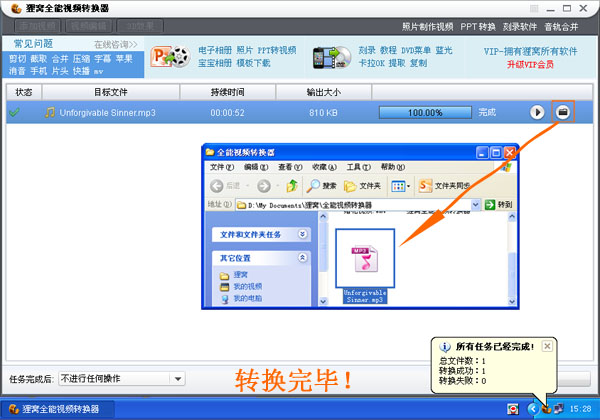
Task: Open the skin/menu button left of the minimize button
Action: pyautogui.click(x=534, y=8)
